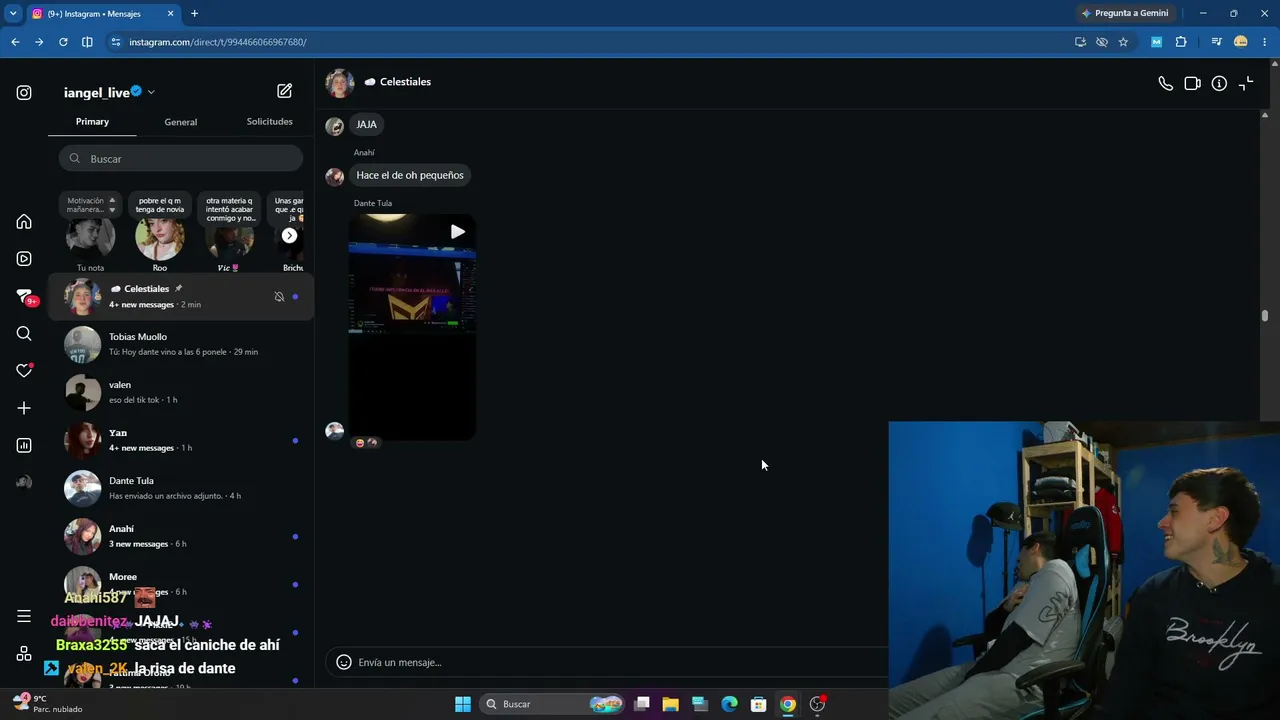Click the collapse icon beside conversation information
Viewport: 1280px width, 720px height.
click(1246, 84)
